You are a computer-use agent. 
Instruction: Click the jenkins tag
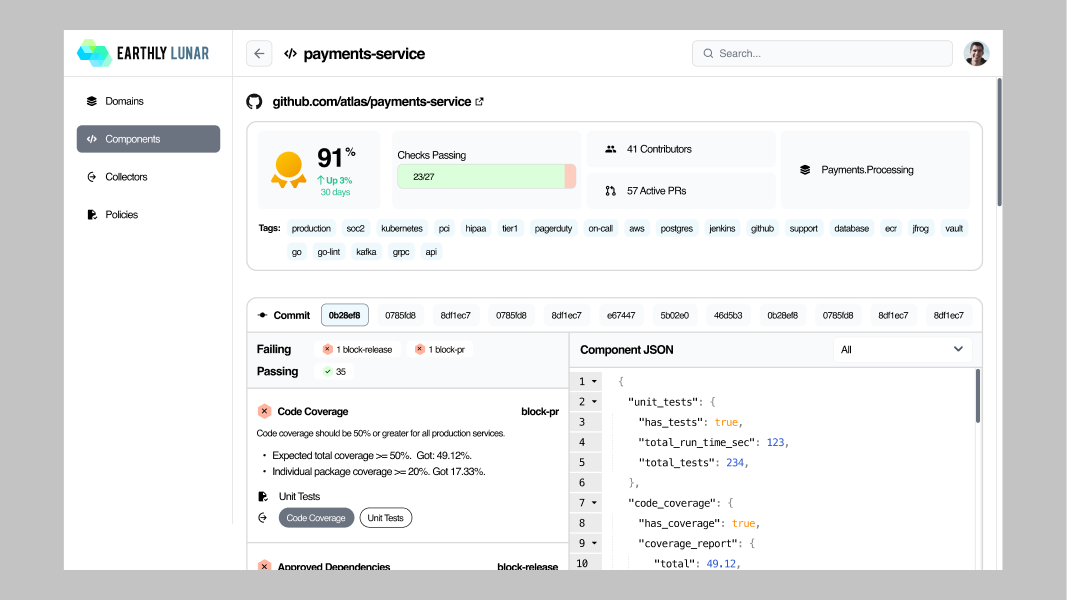722,229
